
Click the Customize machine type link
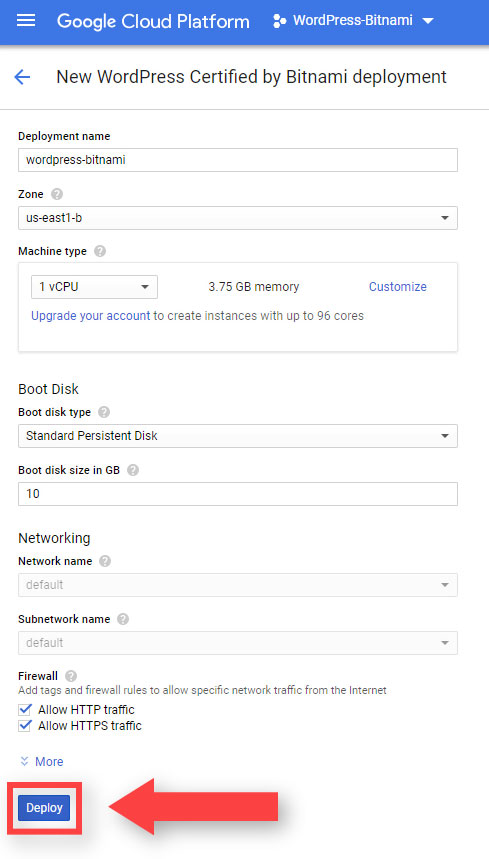[x=398, y=287]
